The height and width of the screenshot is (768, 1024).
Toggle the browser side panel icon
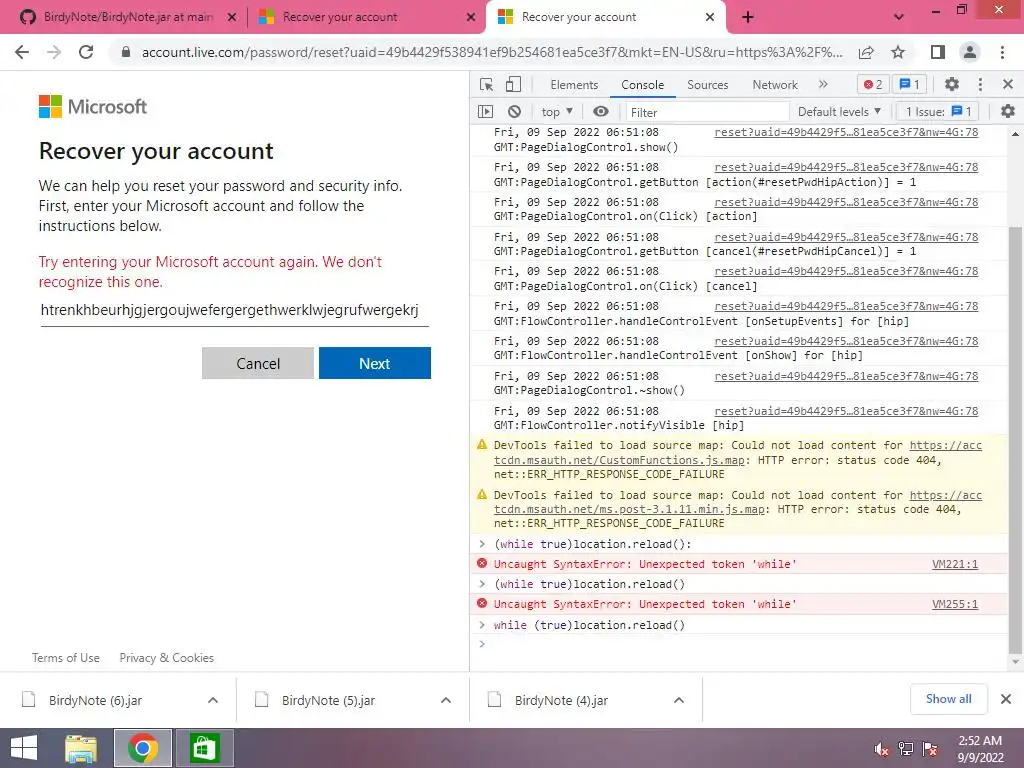(938, 52)
